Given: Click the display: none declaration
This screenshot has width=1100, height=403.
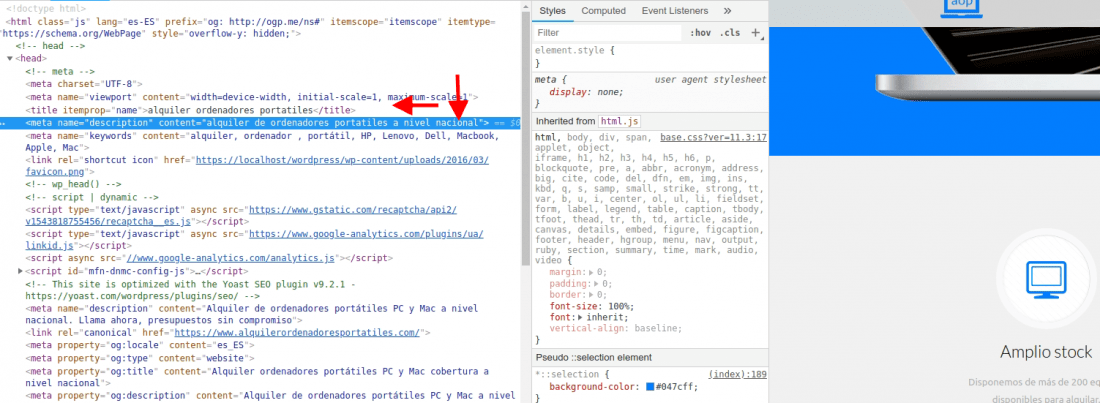Looking at the screenshot, I should [586, 92].
